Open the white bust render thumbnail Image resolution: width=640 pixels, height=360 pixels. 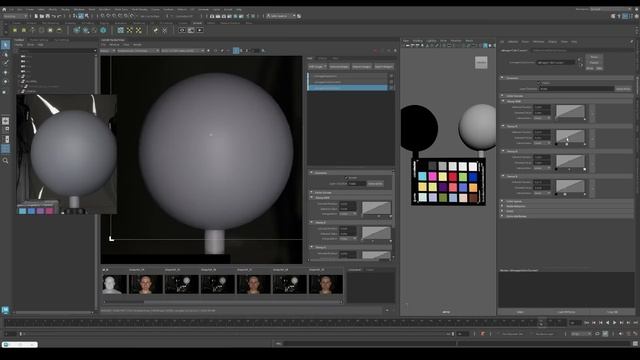click(x=114, y=284)
